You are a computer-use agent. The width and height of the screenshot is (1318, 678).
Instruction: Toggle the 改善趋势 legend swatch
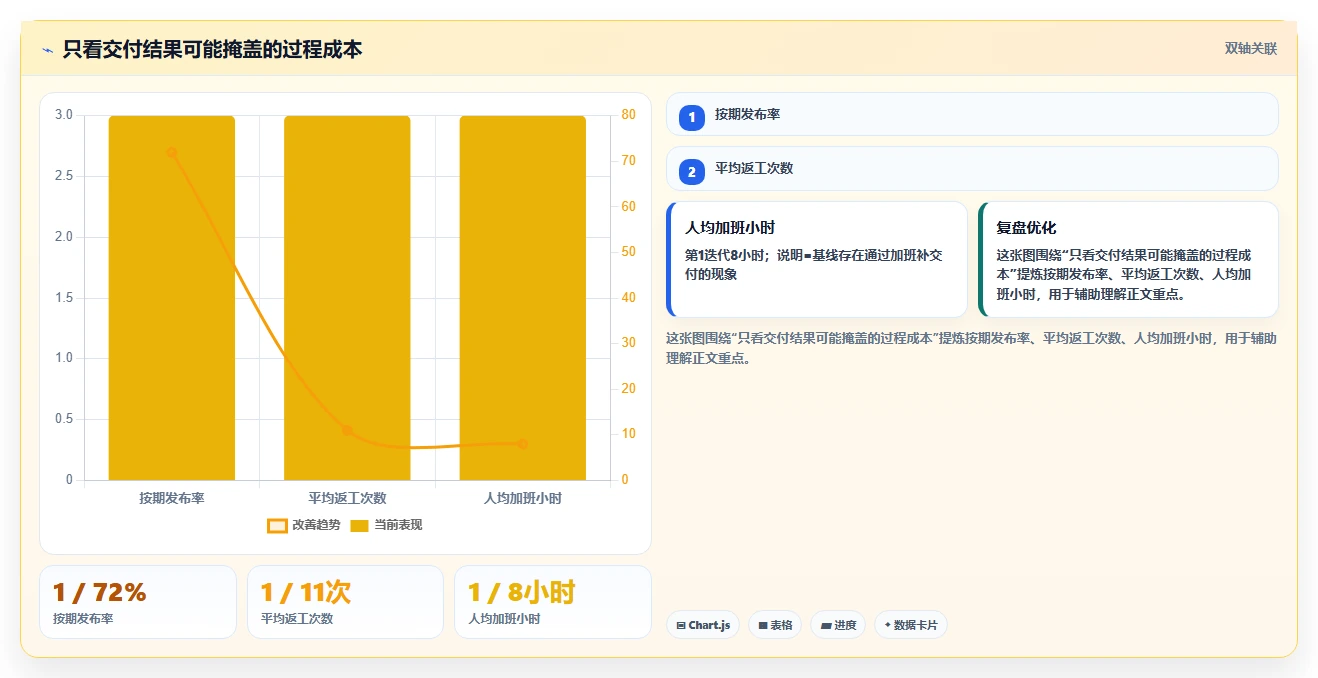click(277, 526)
